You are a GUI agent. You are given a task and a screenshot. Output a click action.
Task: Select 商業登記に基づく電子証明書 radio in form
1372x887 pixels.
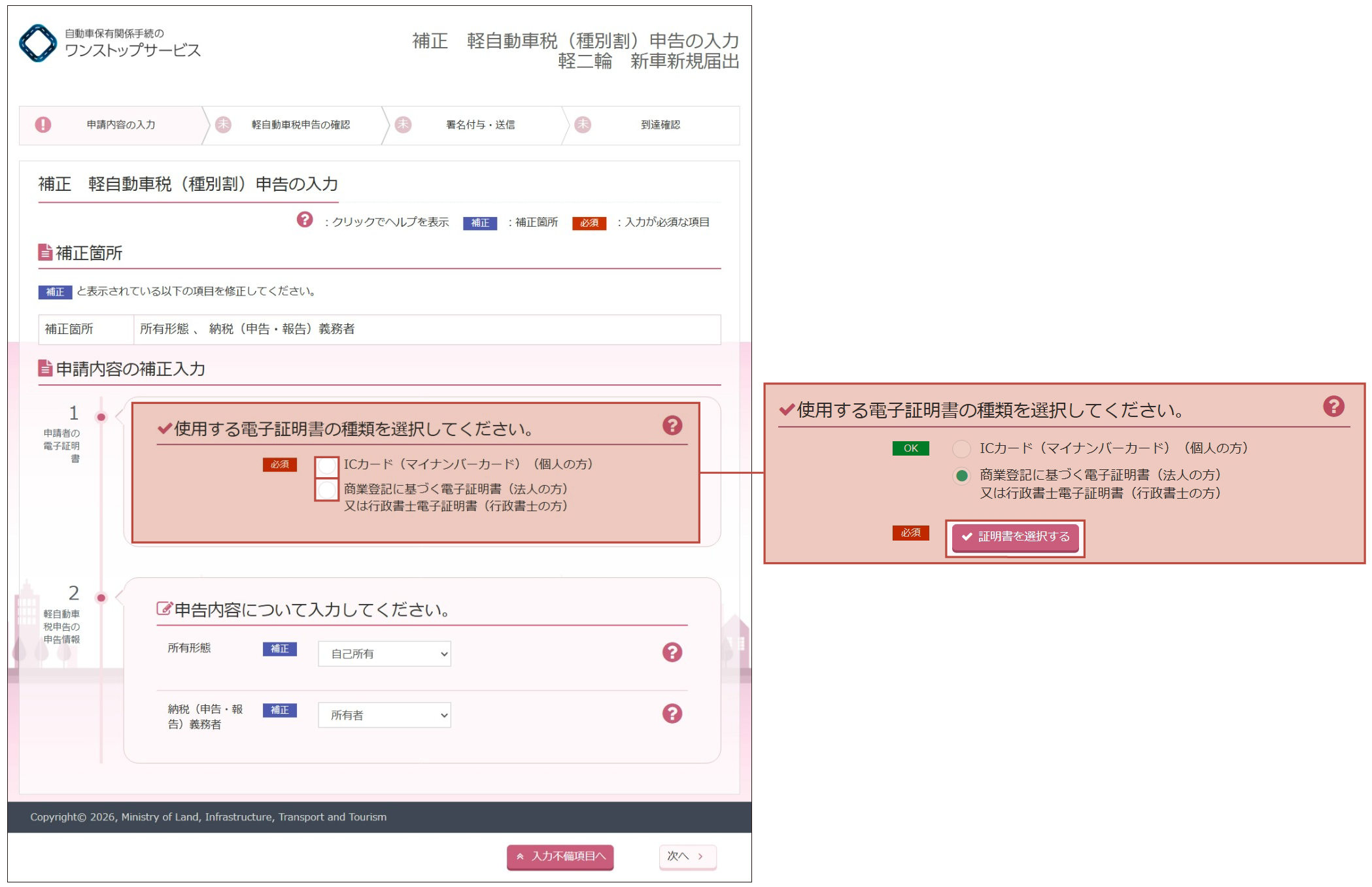click(x=327, y=490)
